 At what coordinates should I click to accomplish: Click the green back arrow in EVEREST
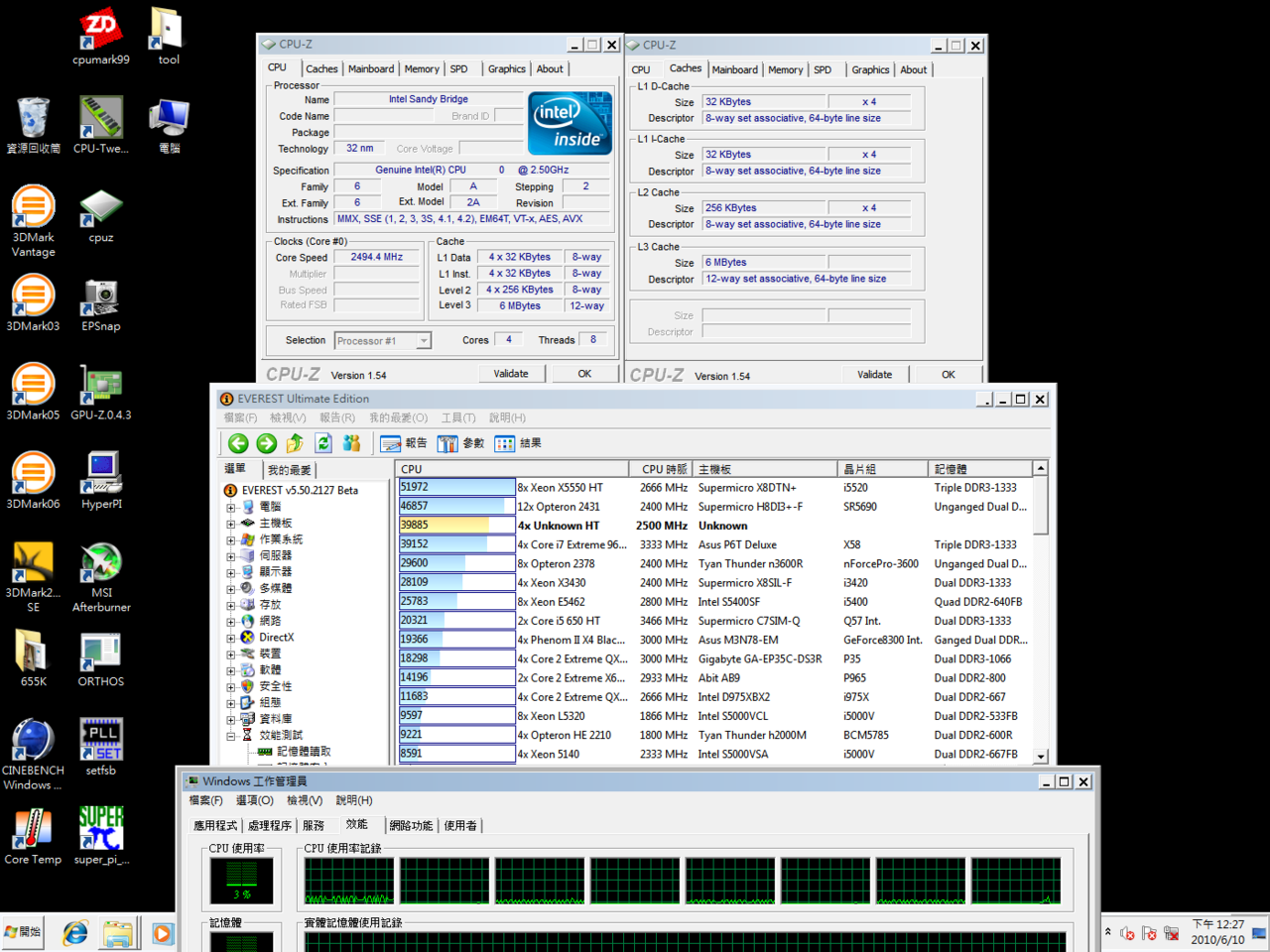[x=238, y=443]
